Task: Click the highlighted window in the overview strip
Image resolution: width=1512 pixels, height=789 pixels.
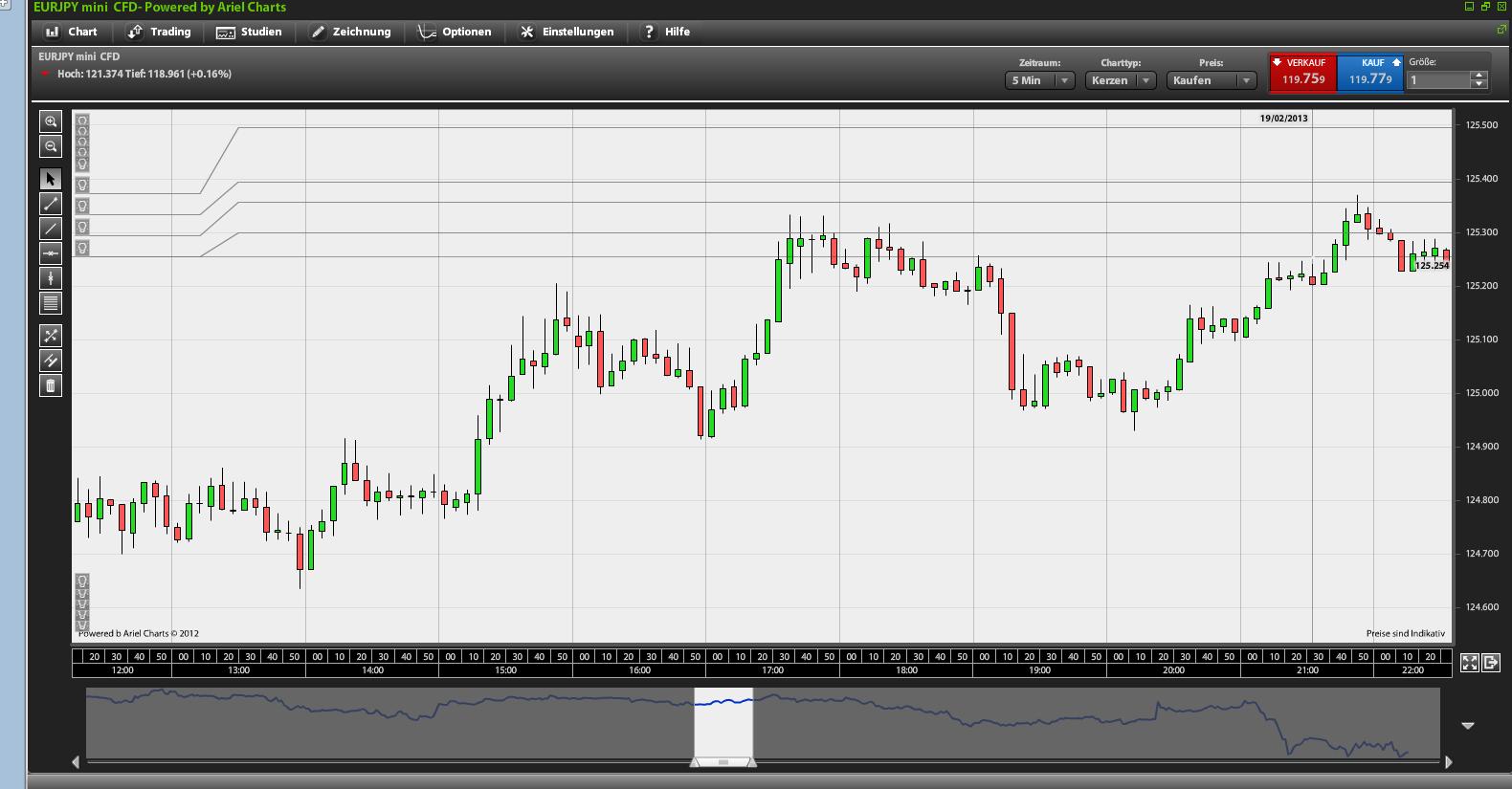Action: point(723,721)
